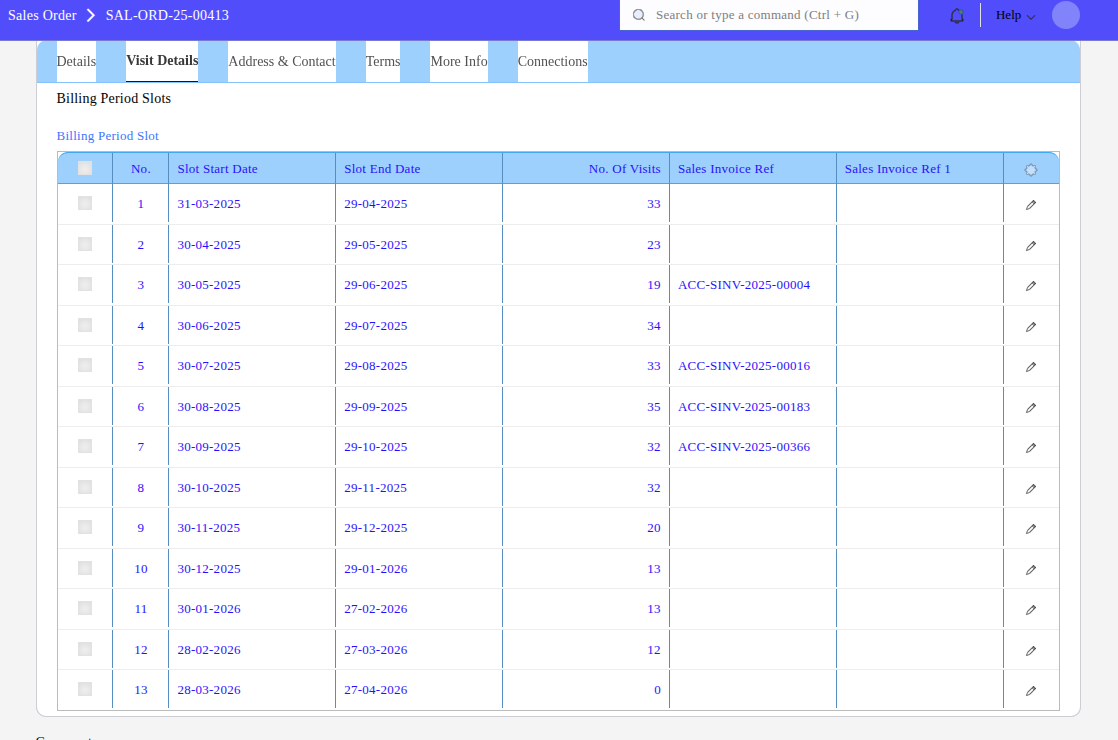
Task: Open invoice link ACC-SINV-2025-00004
Action: (744, 285)
